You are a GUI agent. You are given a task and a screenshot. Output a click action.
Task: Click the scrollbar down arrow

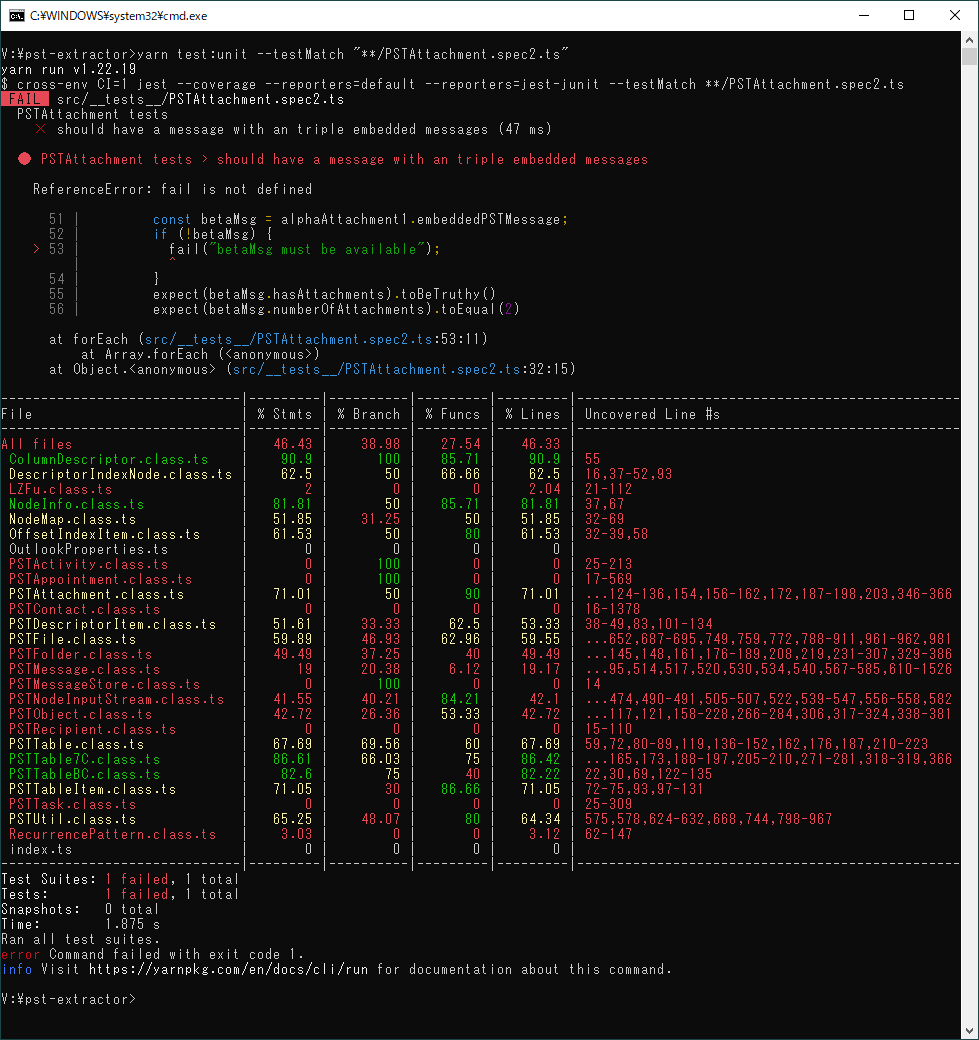tap(969, 1031)
